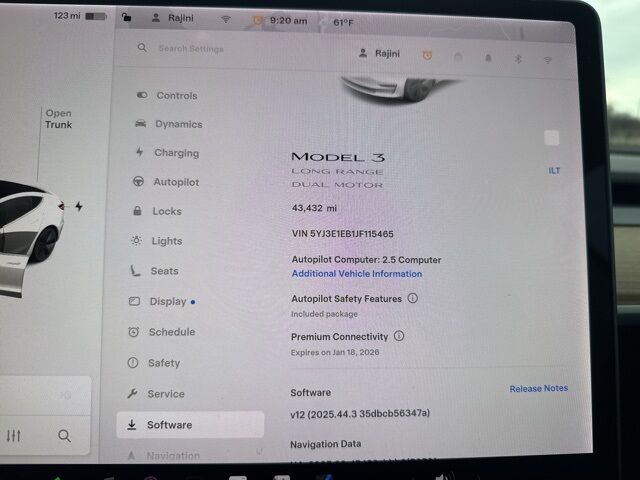The image size is (640, 480).
Task: Show info about Autopilot Safety Features
Action: tap(413, 298)
